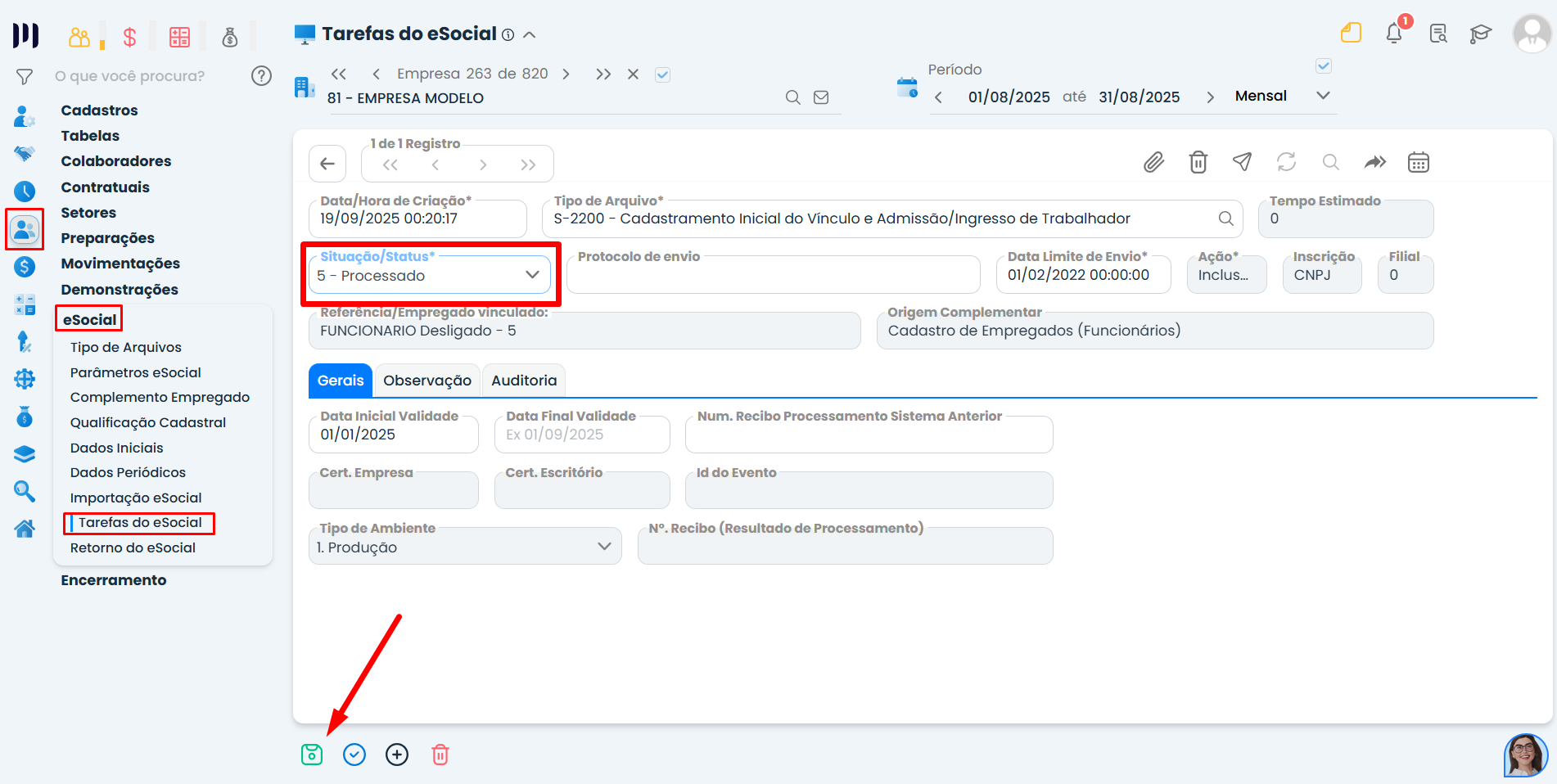Image resolution: width=1557 pixels, height=784 pixels.
Task: Switch to the Gerais tab
Action: 341,381
